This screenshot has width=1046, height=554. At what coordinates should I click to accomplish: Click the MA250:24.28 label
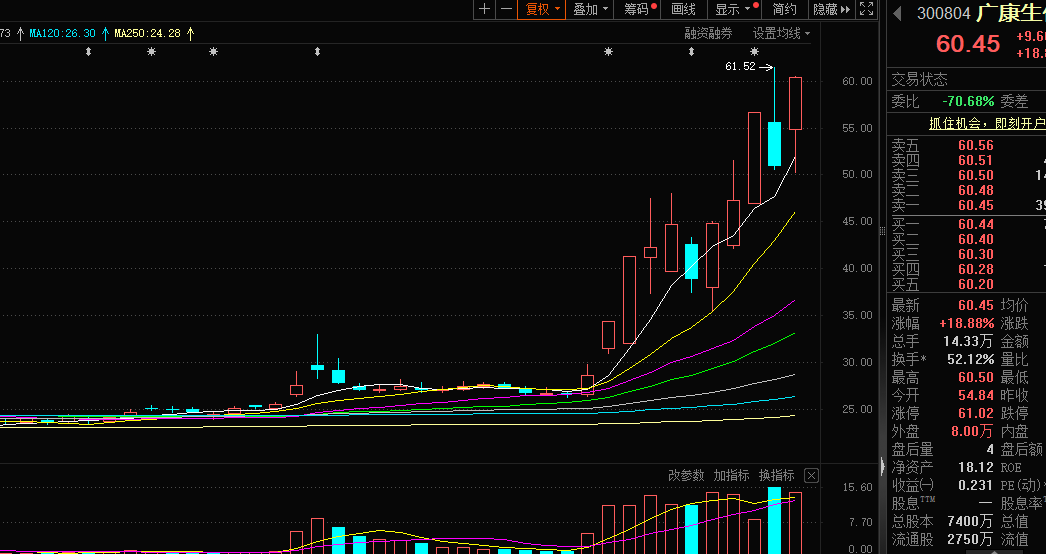(x=147, y=33)
